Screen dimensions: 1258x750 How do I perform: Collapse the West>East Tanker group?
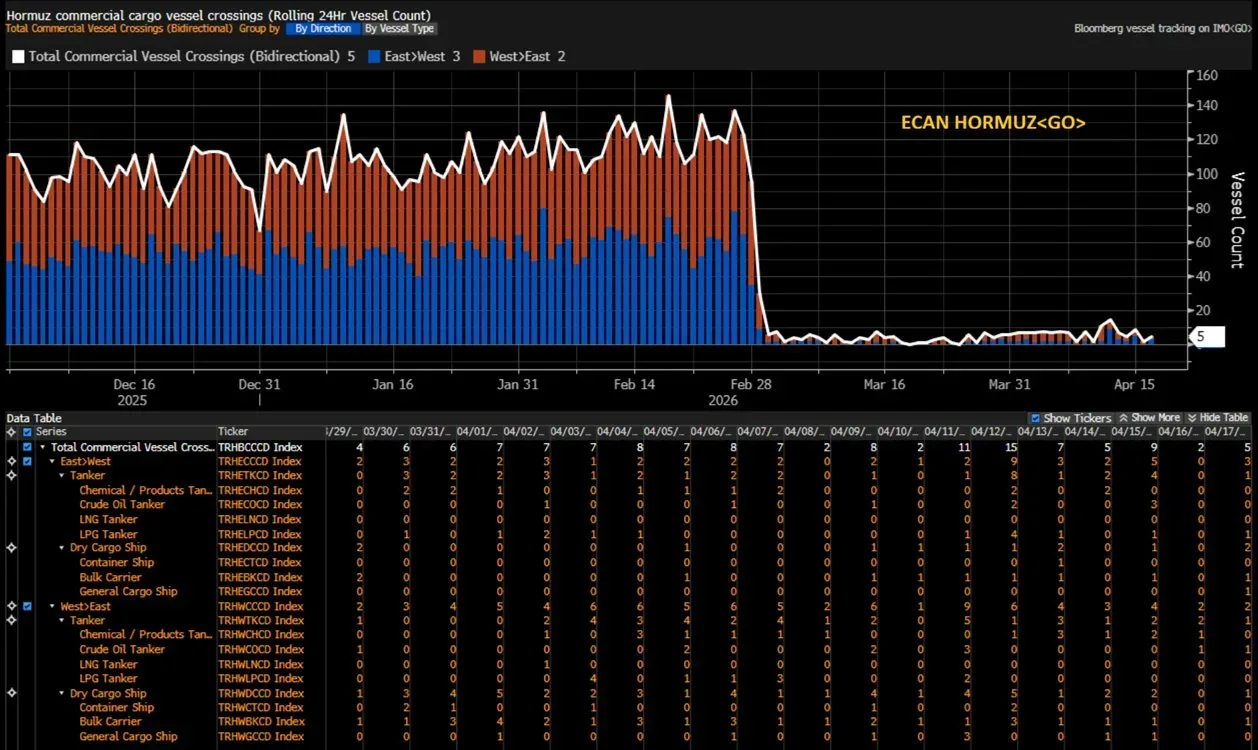tap(62, 621)
